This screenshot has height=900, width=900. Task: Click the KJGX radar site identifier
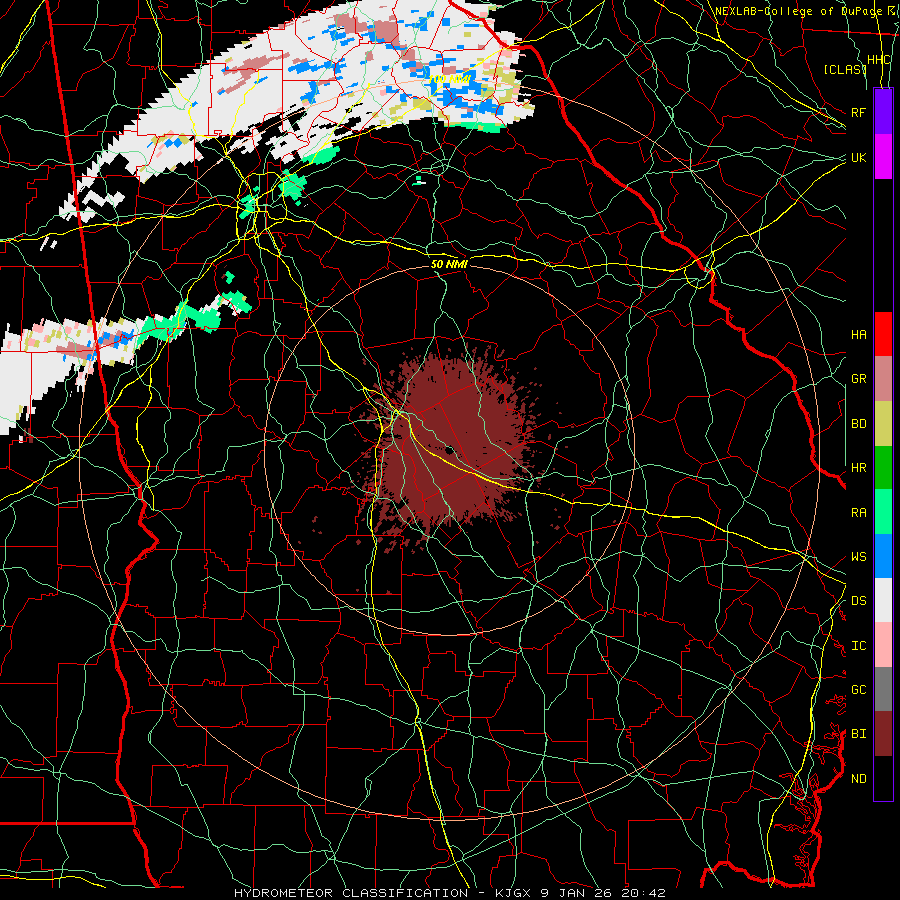tap(514, 893)
